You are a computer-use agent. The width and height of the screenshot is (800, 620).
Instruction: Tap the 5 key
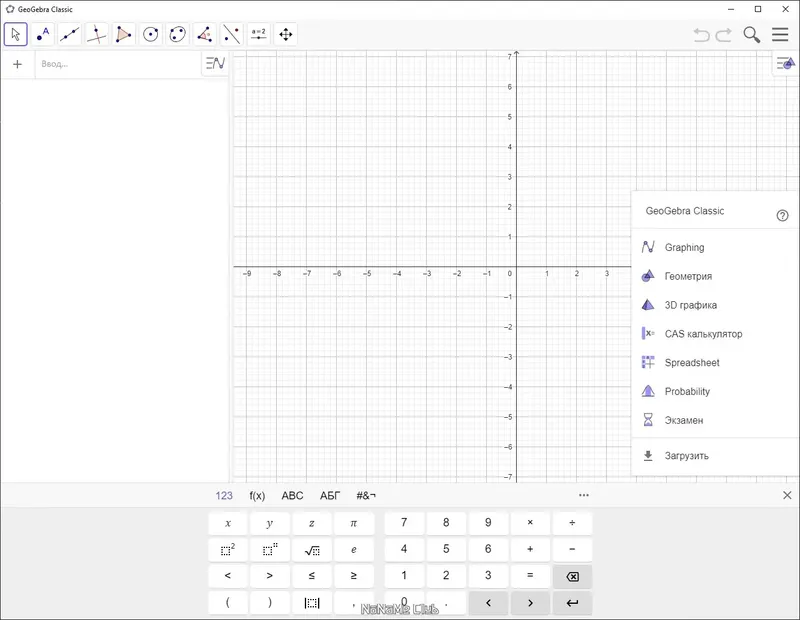(446, 550)
